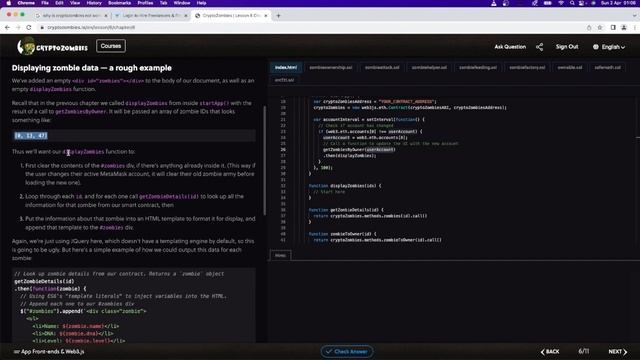This screenshot has width=640, height=360.
Task: Toggle the Chrome side panel icon
Action: [x=613, y=27]
